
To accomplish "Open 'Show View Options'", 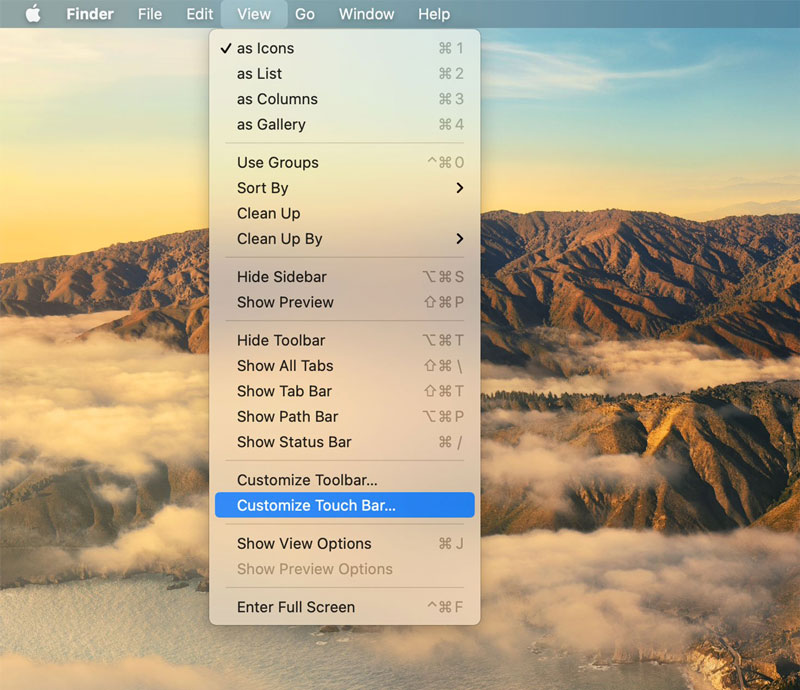I will click(304, 544).
